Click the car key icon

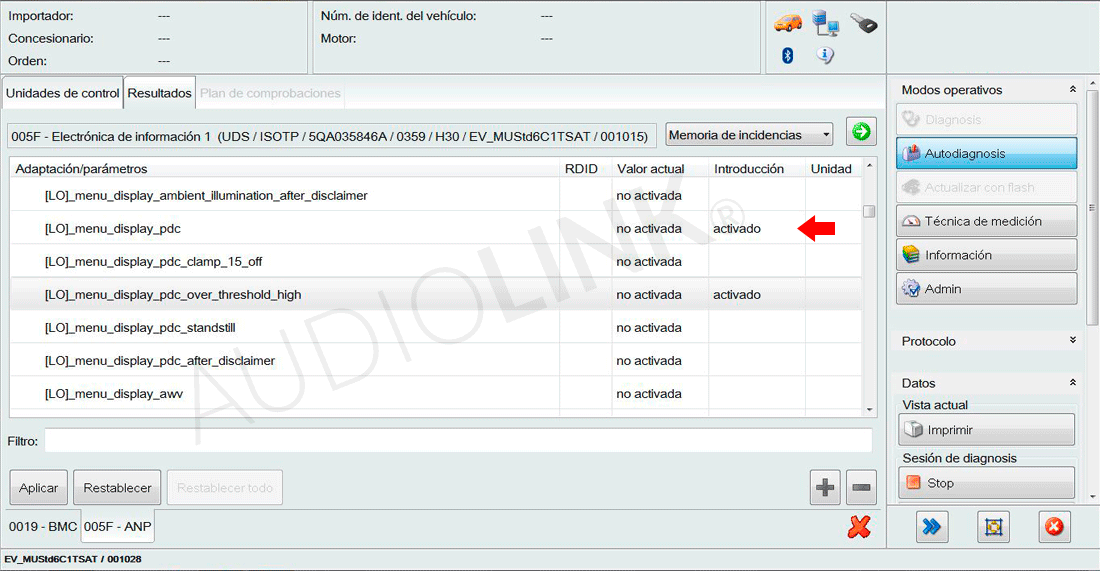[863, 23]
